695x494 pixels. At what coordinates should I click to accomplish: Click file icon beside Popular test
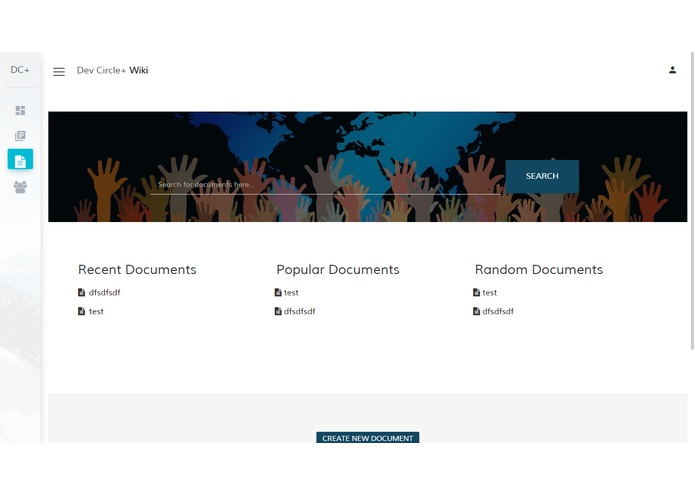pos(278,292)
